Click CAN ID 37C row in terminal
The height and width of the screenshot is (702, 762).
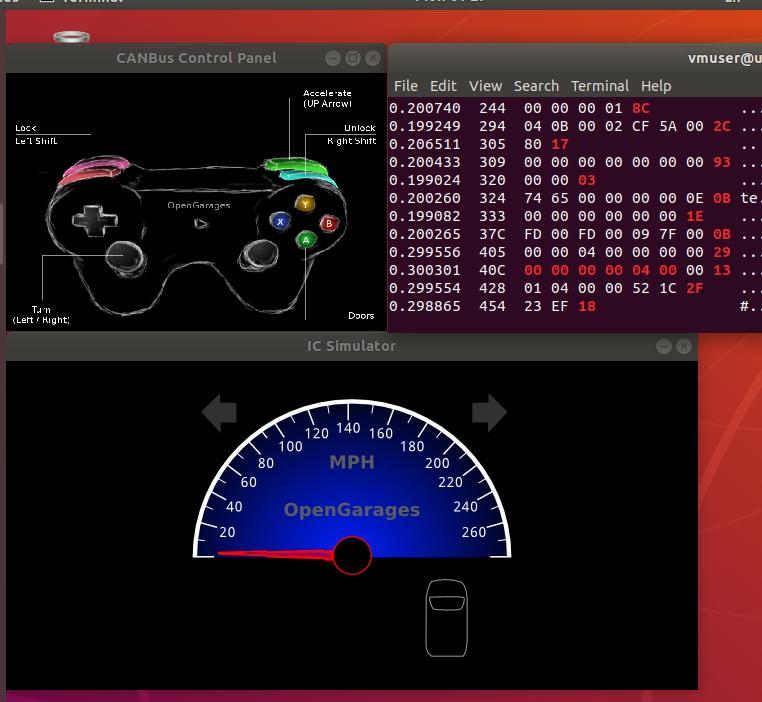(x=575, y=234)
